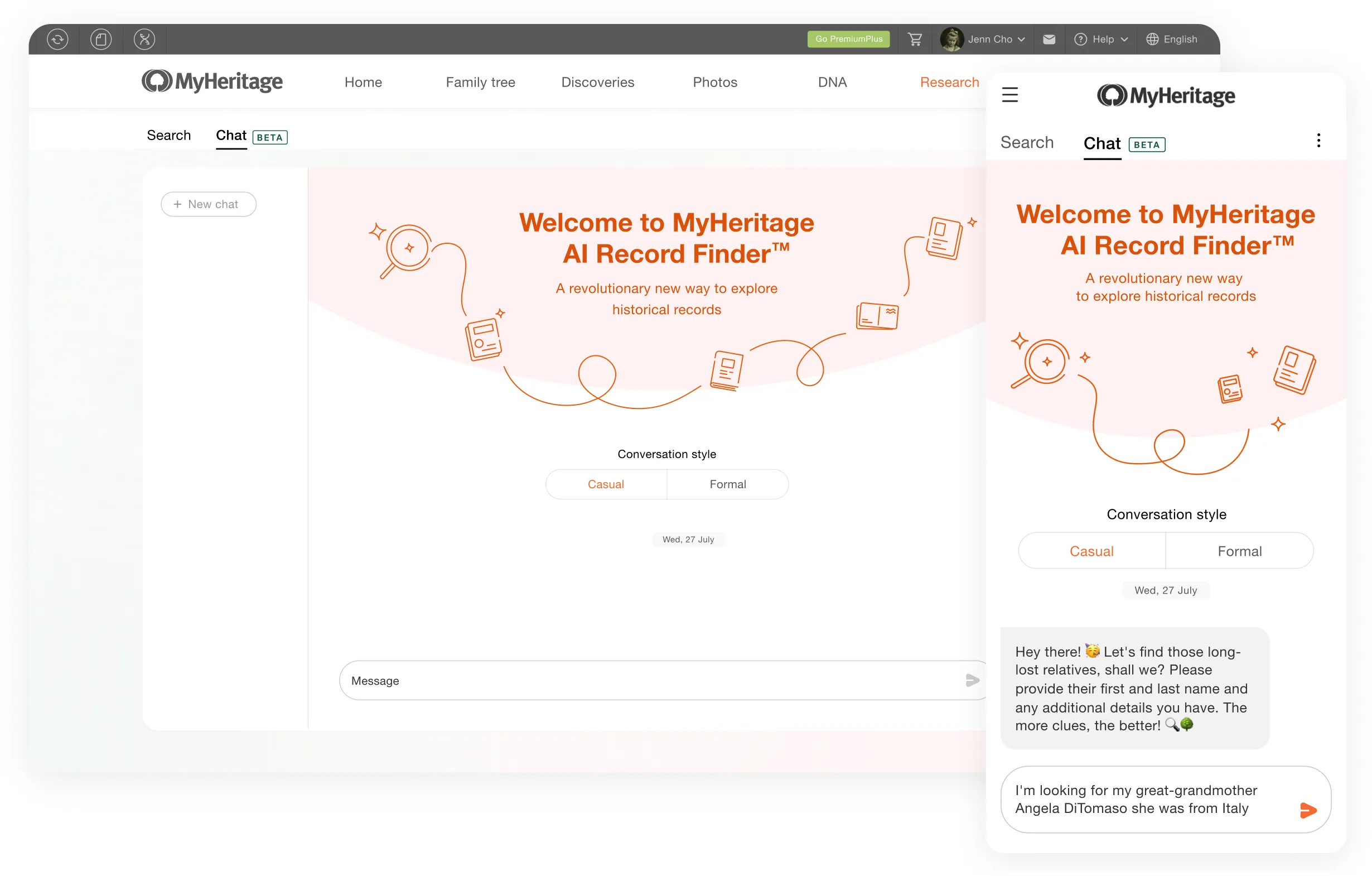This screenshot has height=876, width=1372.
Task: Switch to the Chat tab in desktop view
Action: click(x=231, y=136)
